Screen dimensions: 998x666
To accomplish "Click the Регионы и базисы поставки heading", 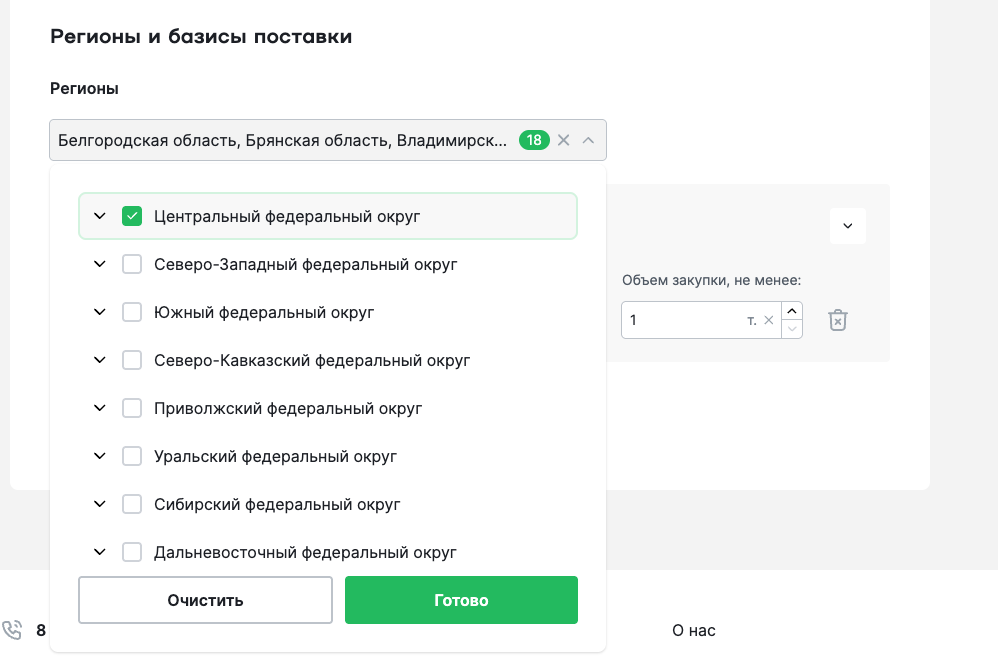I will tap(201, 36).
